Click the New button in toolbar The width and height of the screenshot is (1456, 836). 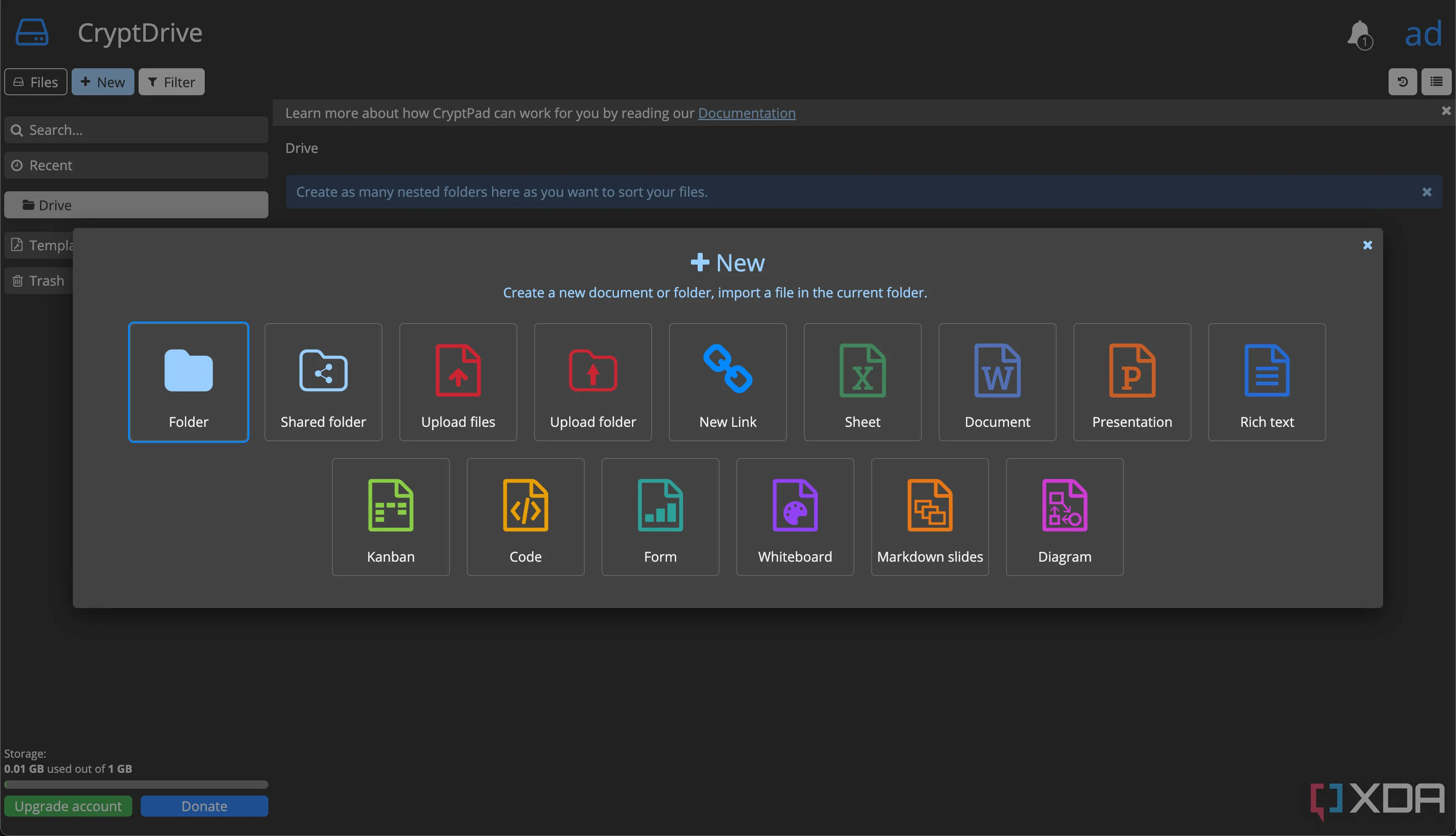click(103, 81)
